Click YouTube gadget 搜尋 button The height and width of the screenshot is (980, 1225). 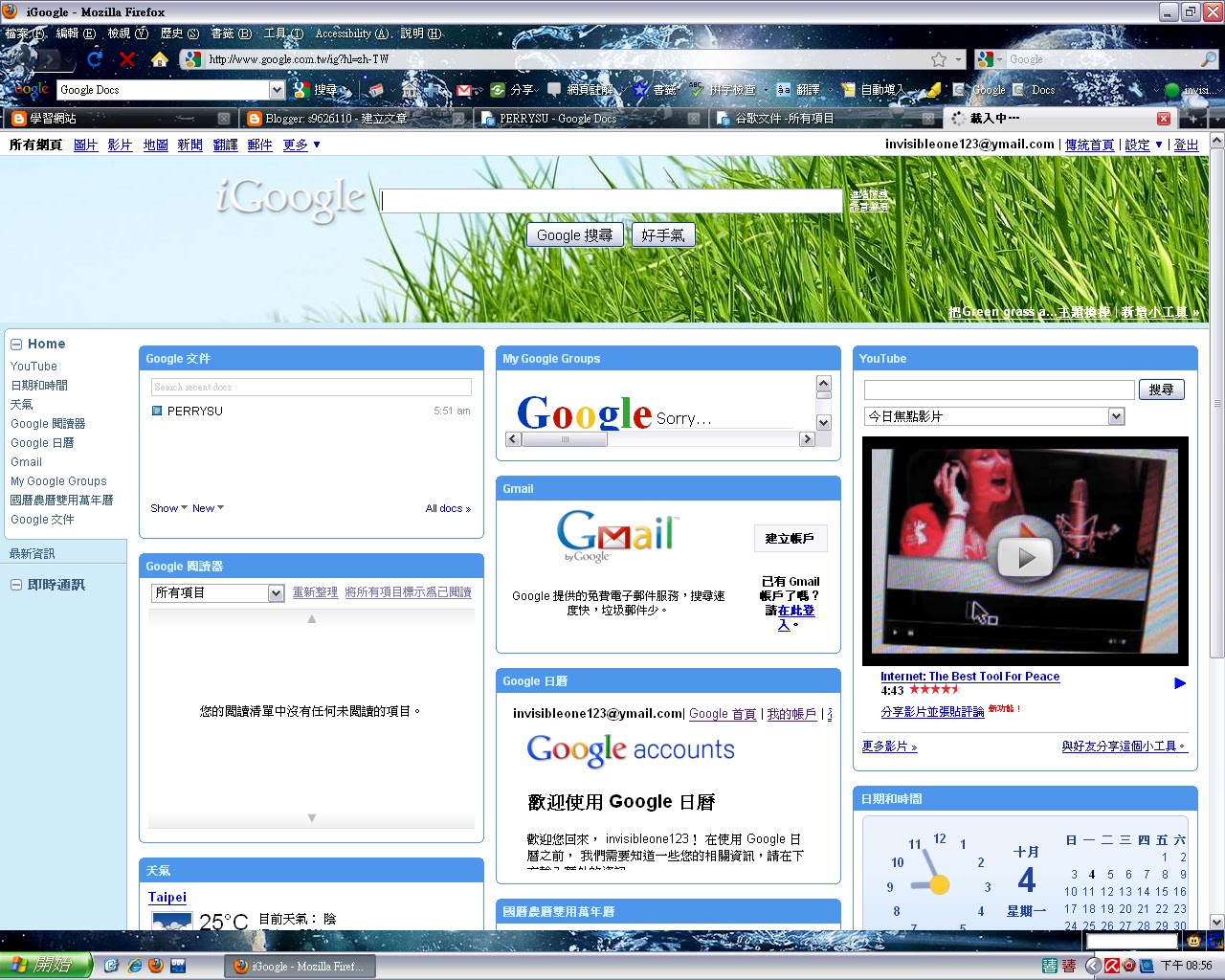tap(1161, 390)
